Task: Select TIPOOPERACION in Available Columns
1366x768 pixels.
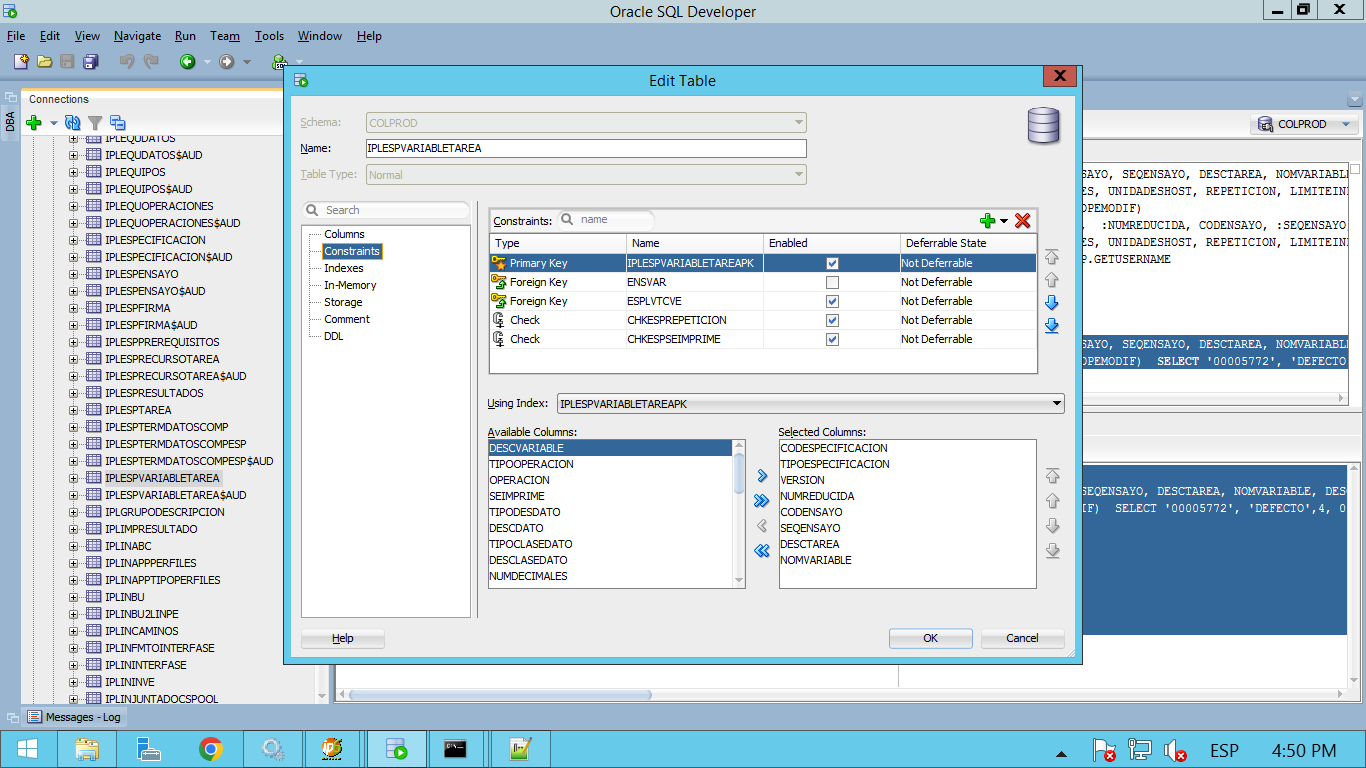Action: coord(531,464)
